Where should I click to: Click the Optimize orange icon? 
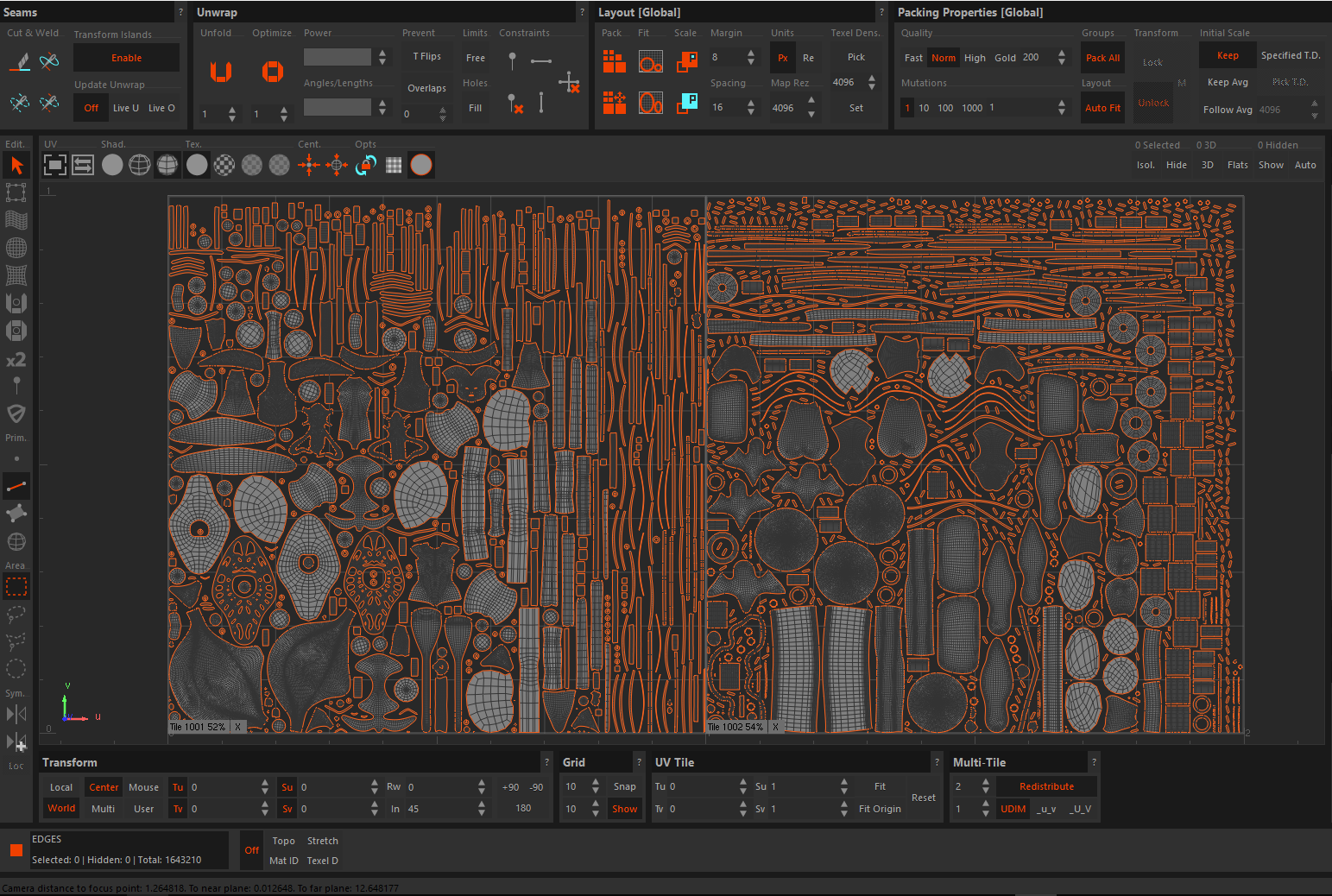tap(273, 72)
